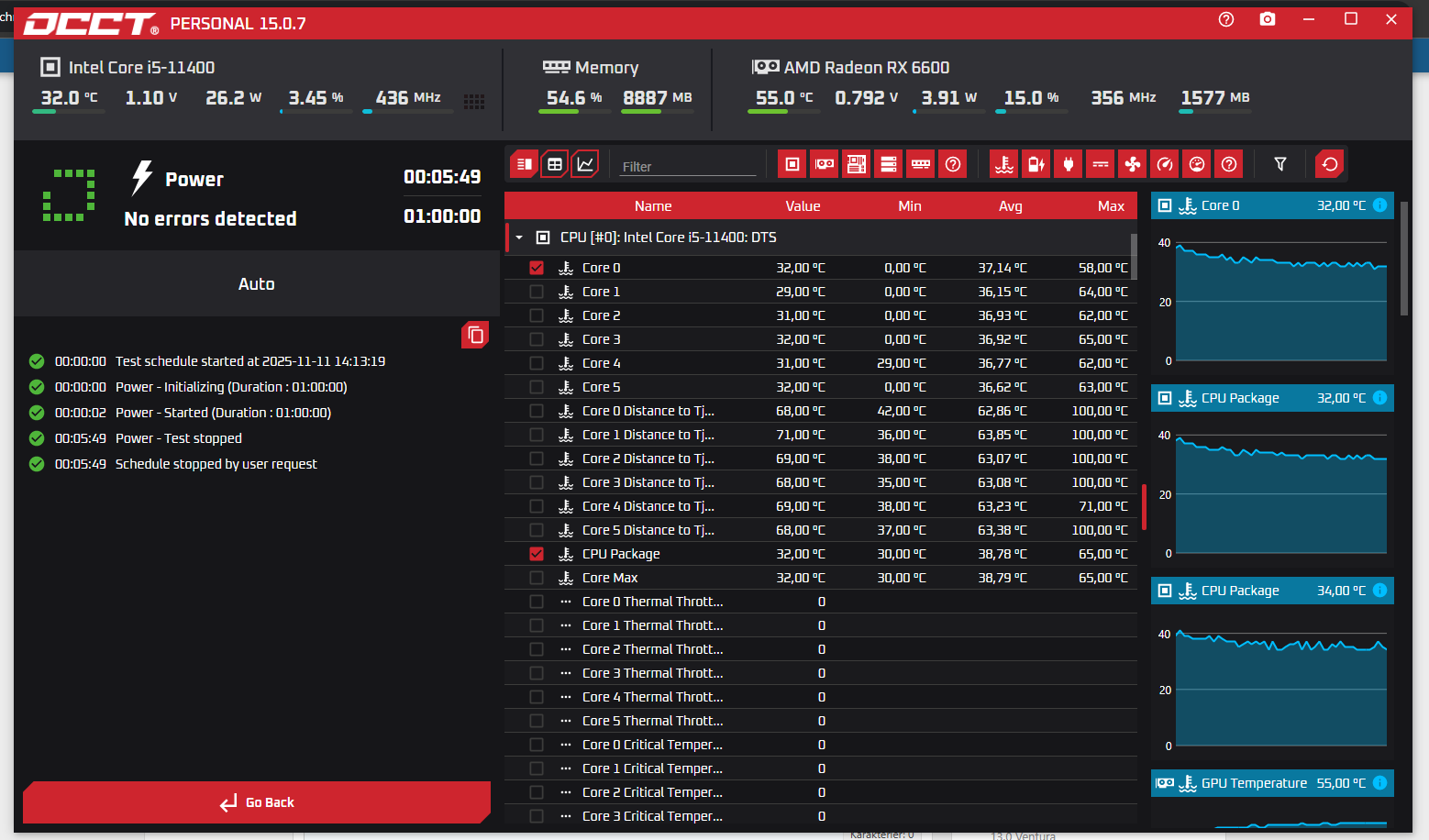Filter sensors by unknown hardware type icon
The height and width of the screenshot is (840, 1429).
[953, 164]
